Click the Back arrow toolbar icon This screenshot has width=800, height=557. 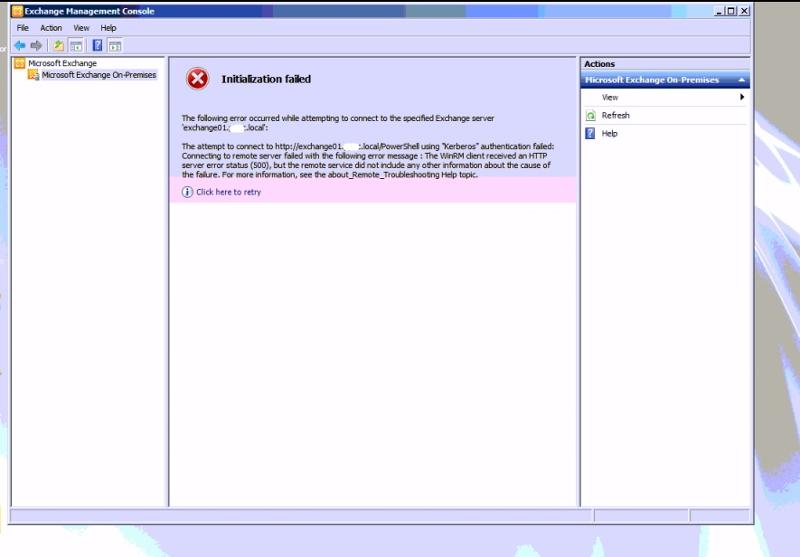point(20,46)
